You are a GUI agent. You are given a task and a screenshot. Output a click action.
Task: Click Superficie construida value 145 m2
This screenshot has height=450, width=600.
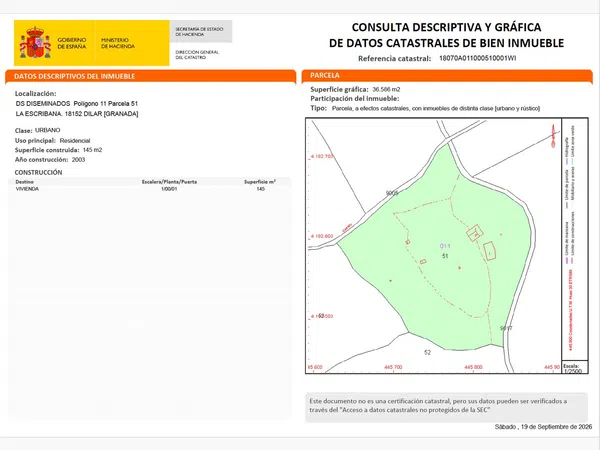[92, 150]
